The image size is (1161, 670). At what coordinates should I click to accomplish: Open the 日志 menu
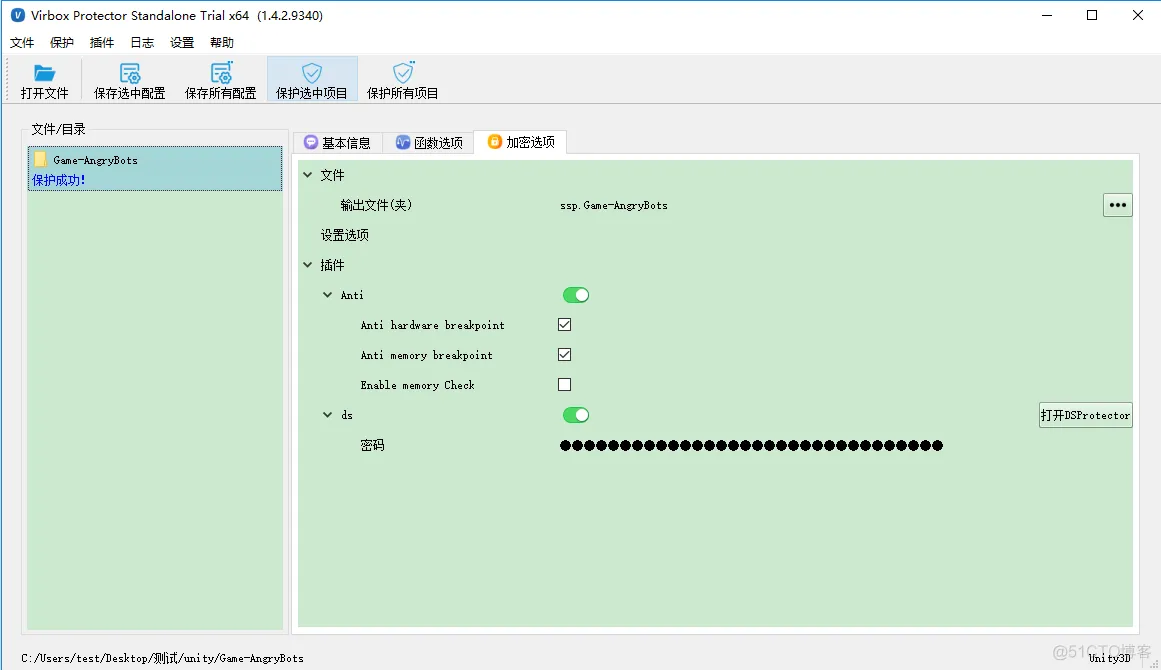coord(142,43)
